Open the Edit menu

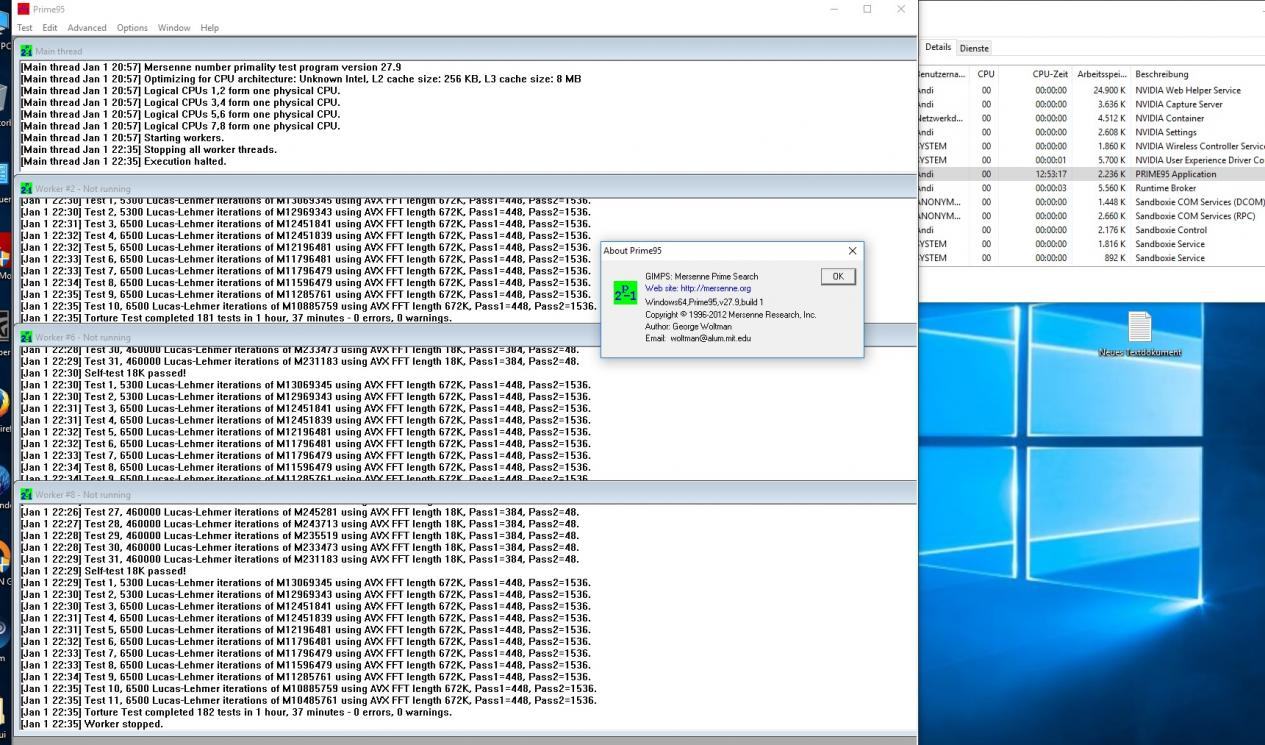(50, 28)
